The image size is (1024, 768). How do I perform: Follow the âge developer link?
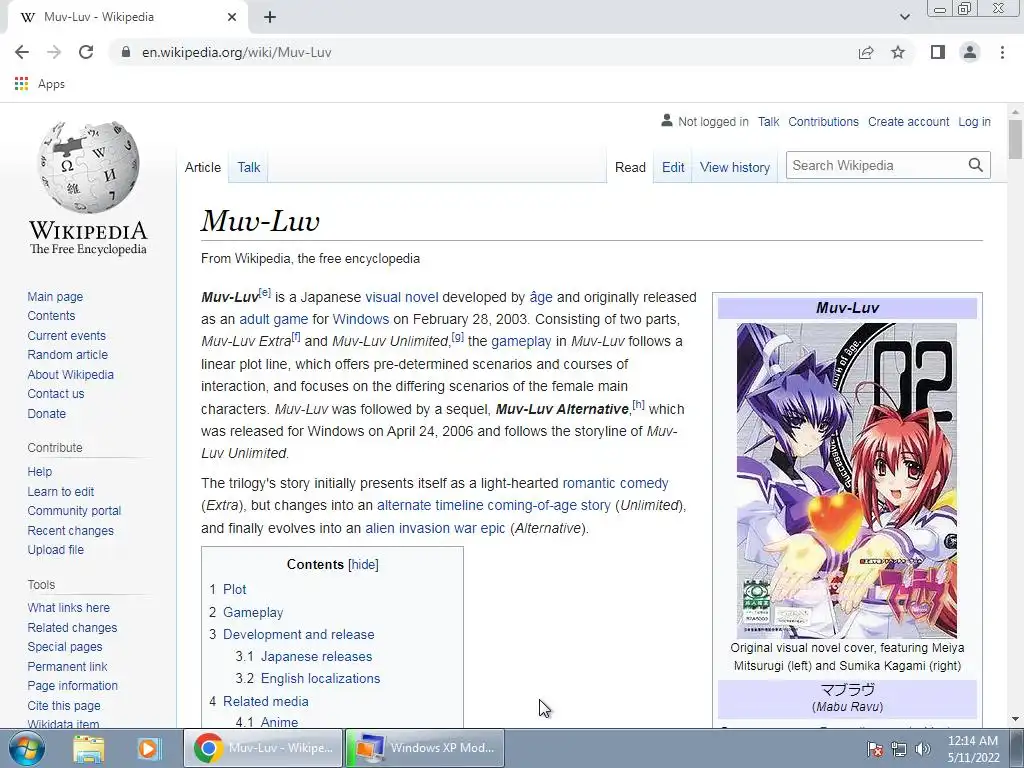coord(541,297)
